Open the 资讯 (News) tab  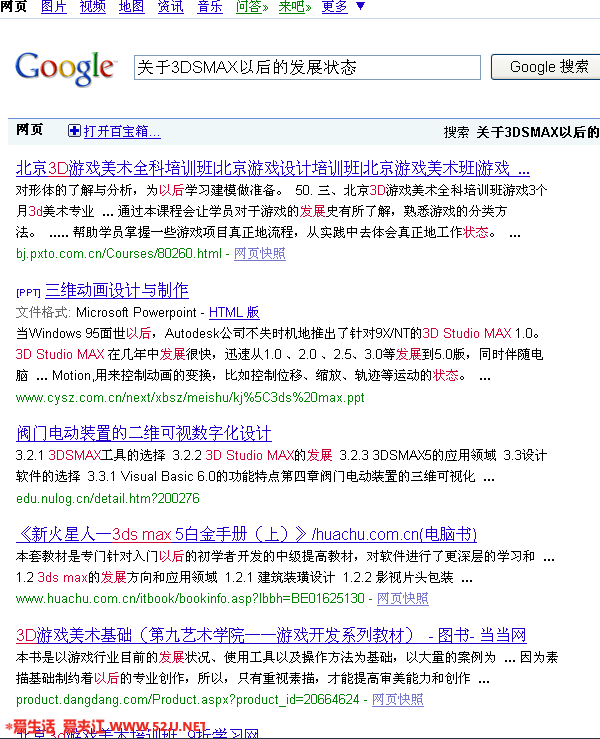[x=171, y=7]
